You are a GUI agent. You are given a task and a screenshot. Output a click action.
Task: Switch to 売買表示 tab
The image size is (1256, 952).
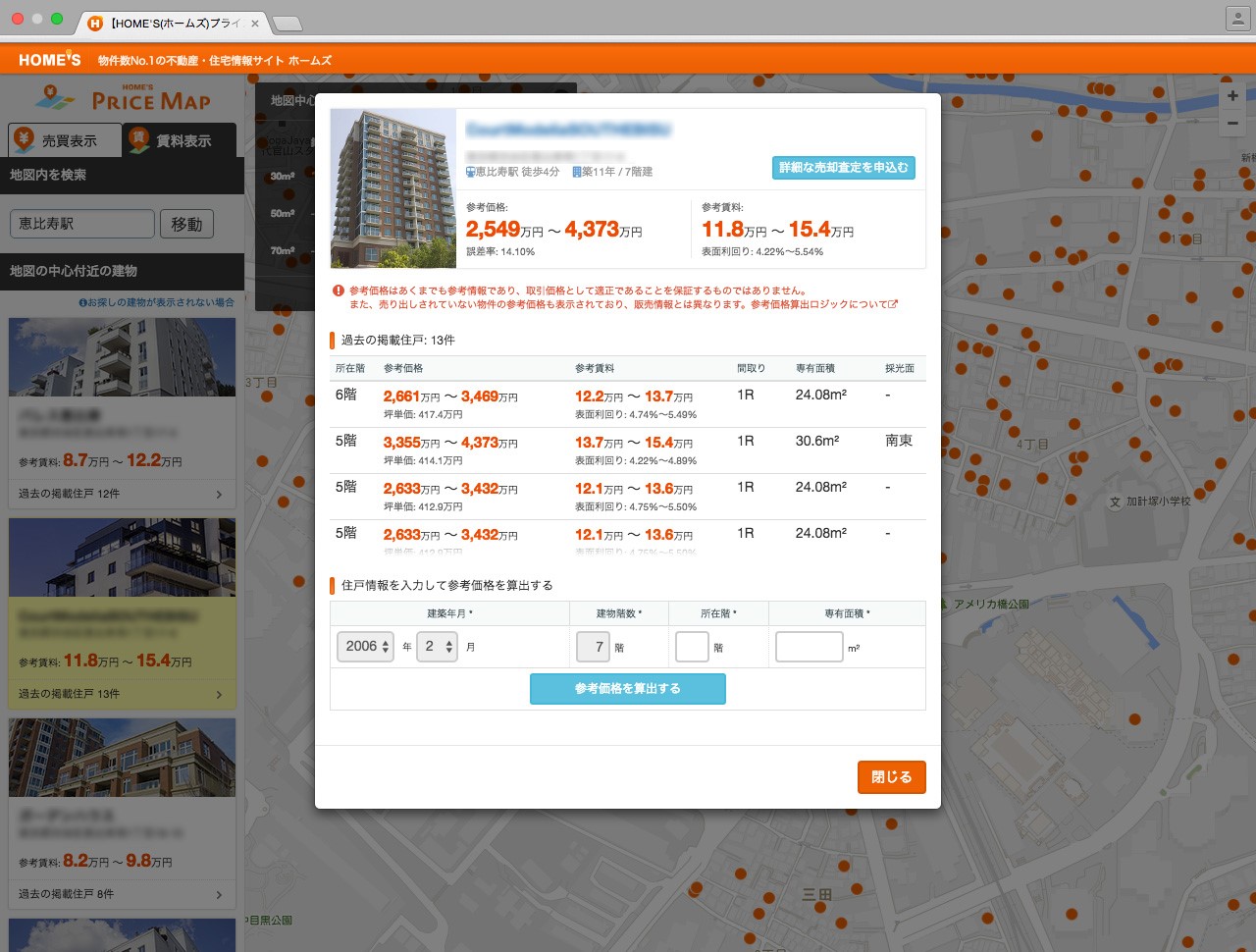(65, 141)
